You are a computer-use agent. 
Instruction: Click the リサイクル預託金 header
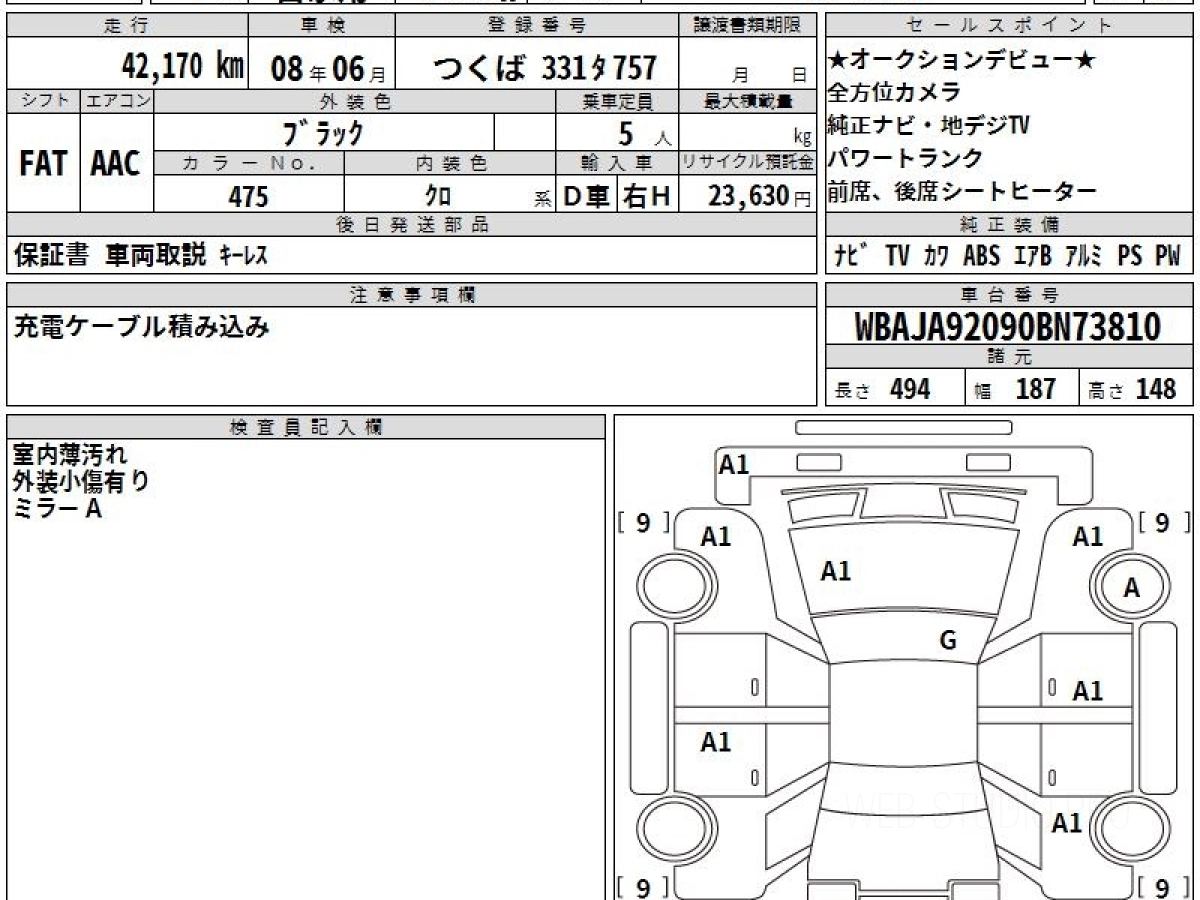pyautogui.click(x=747, y=163)
